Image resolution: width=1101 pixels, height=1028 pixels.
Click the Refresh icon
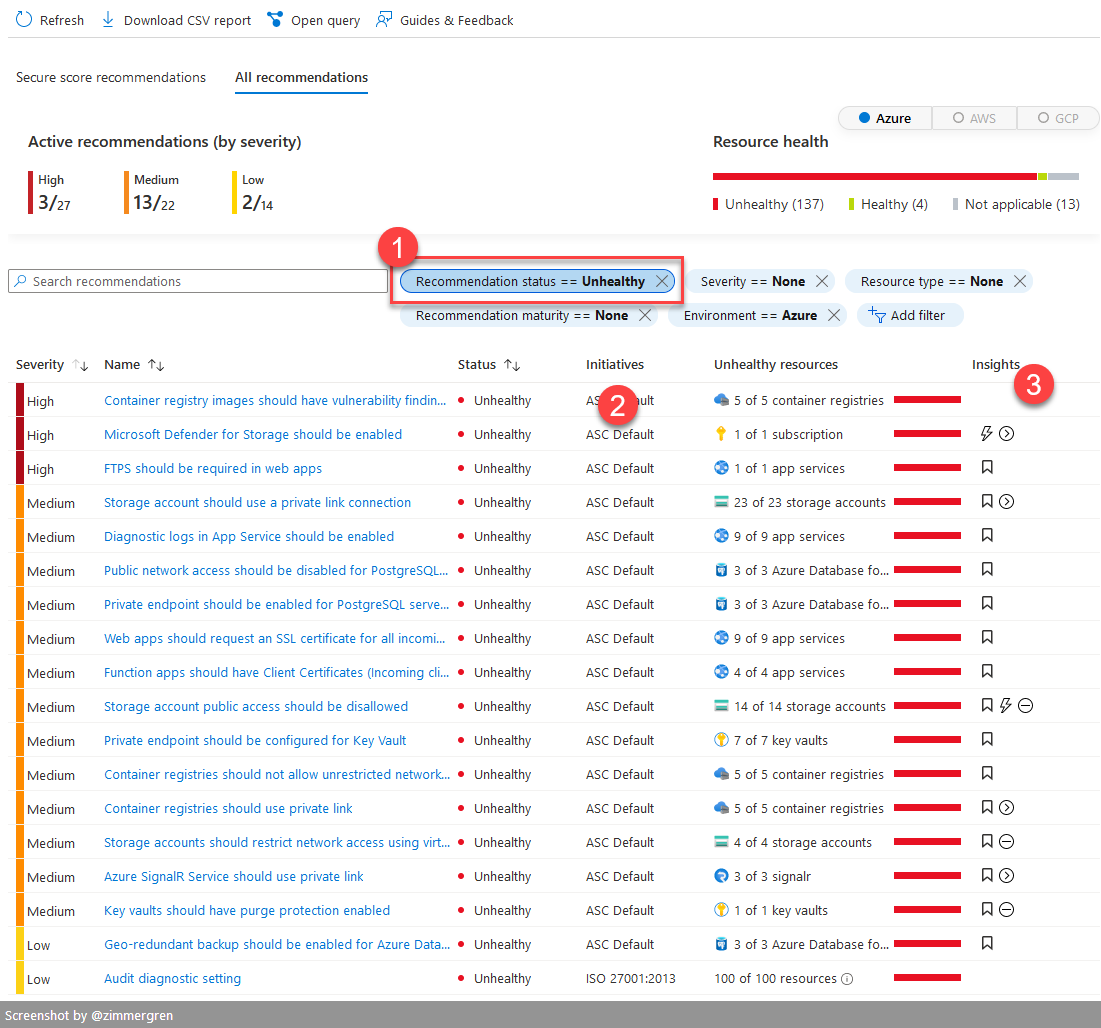click(x=22, y=19)
